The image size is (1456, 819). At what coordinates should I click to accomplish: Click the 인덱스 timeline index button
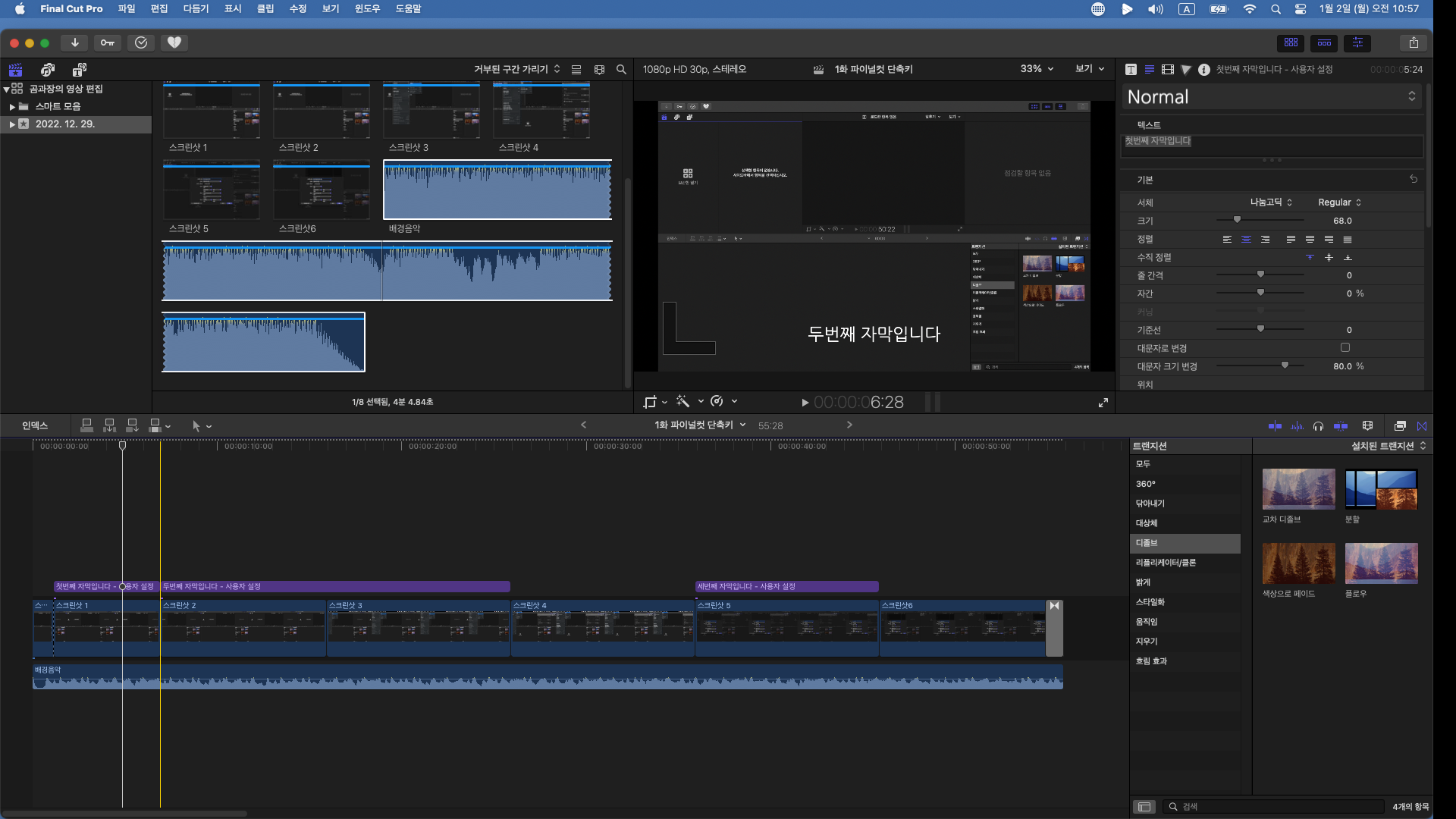coord(35,425)
